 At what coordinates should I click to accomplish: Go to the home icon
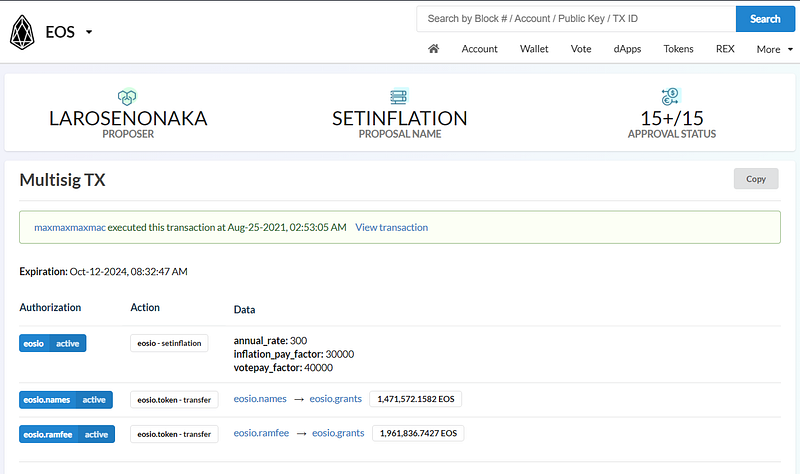tap(434, 48)
